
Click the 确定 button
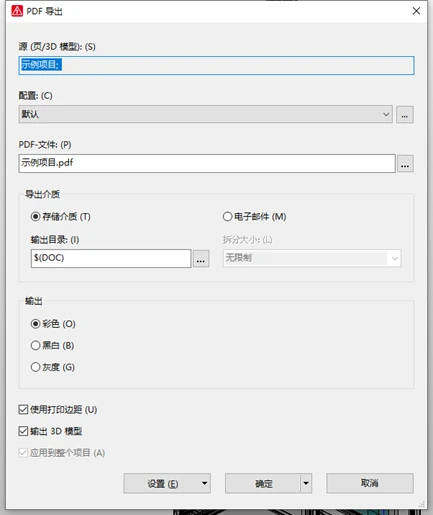pyautogui.click(x=263, y=483)
